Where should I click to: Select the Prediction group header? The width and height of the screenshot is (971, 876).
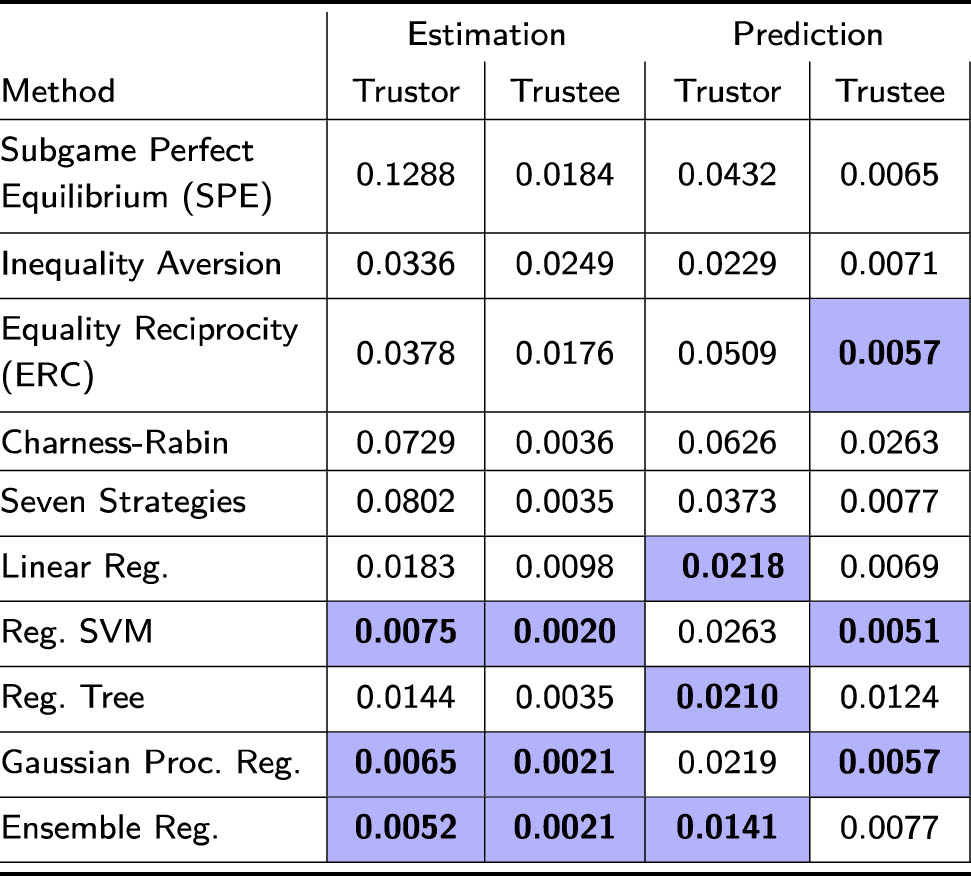click(x=808, y=34)
